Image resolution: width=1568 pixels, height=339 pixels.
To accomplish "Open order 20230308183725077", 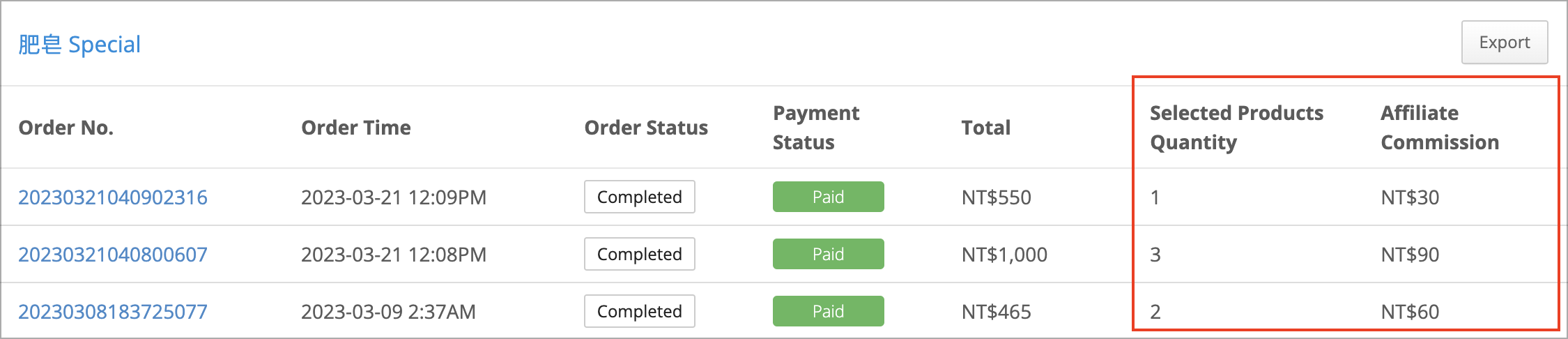I will coord(113,312).
